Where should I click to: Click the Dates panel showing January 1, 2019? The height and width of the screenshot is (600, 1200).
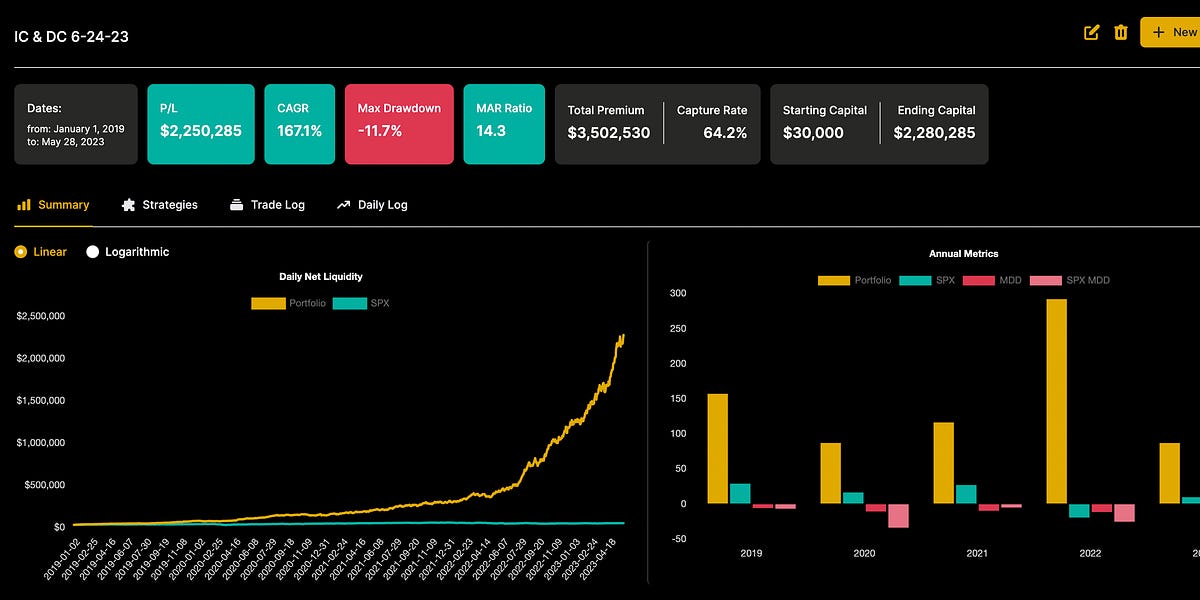(x=75, y=123)
